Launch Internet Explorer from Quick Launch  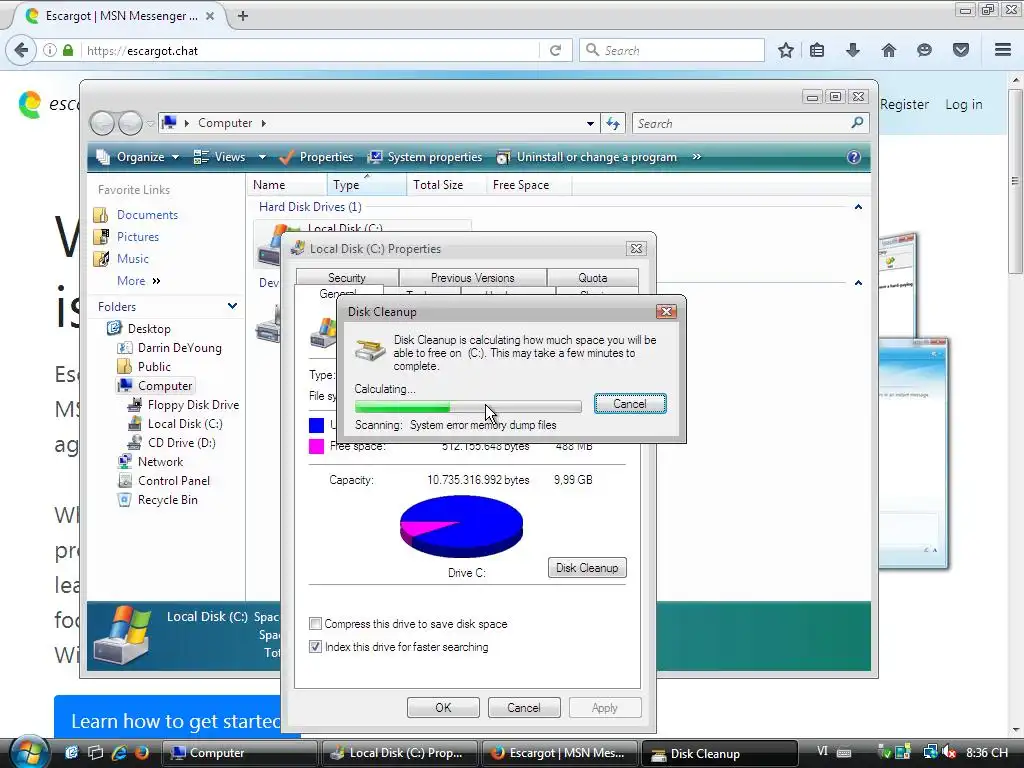point(120,752)
